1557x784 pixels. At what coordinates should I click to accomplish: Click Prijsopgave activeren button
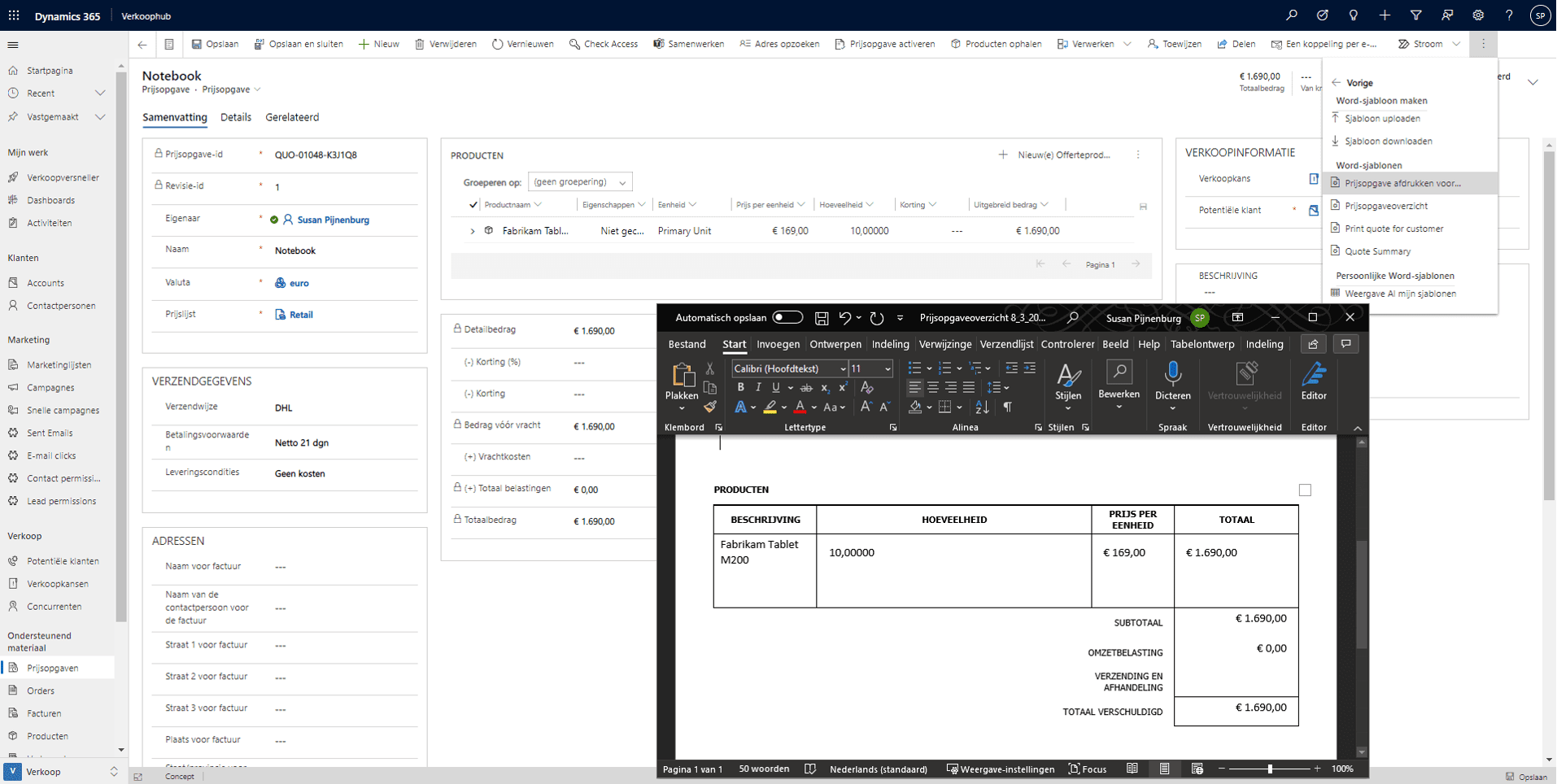pos(885,44)
